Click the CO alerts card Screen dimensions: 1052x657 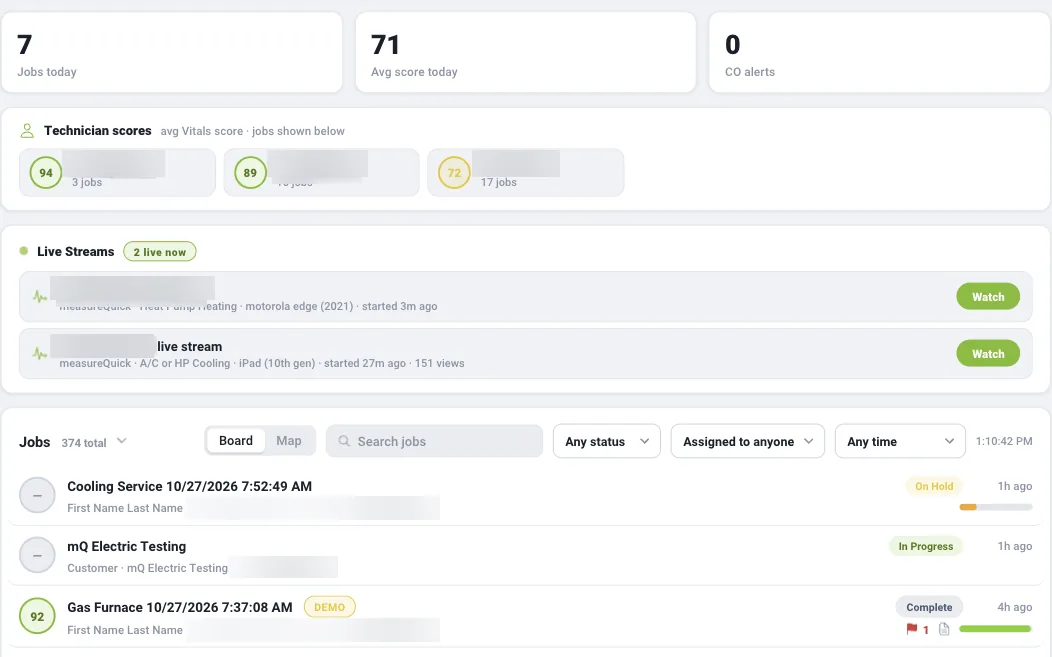tap(879, 52)
